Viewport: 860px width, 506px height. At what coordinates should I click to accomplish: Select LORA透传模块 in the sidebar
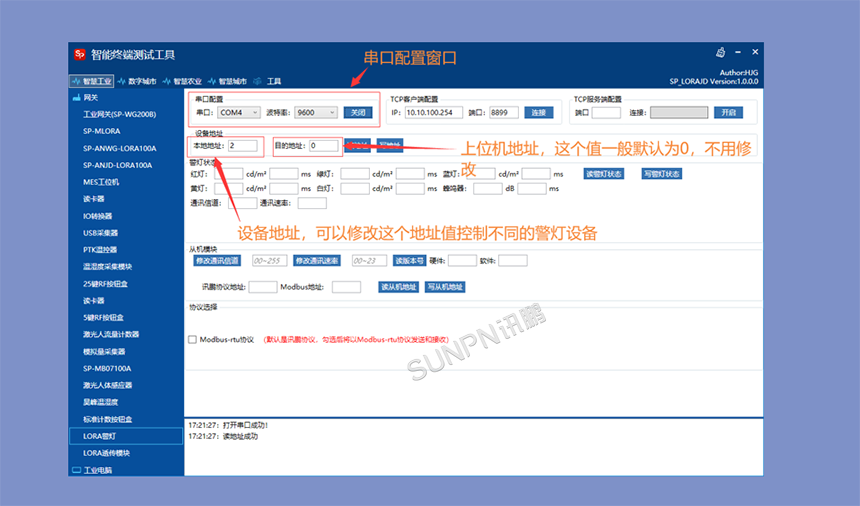(106, 453)
